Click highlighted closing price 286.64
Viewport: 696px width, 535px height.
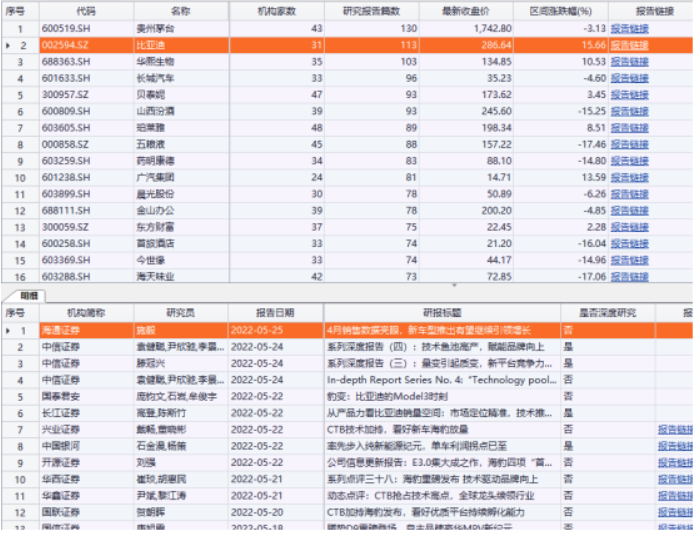[x=496, y=45]
